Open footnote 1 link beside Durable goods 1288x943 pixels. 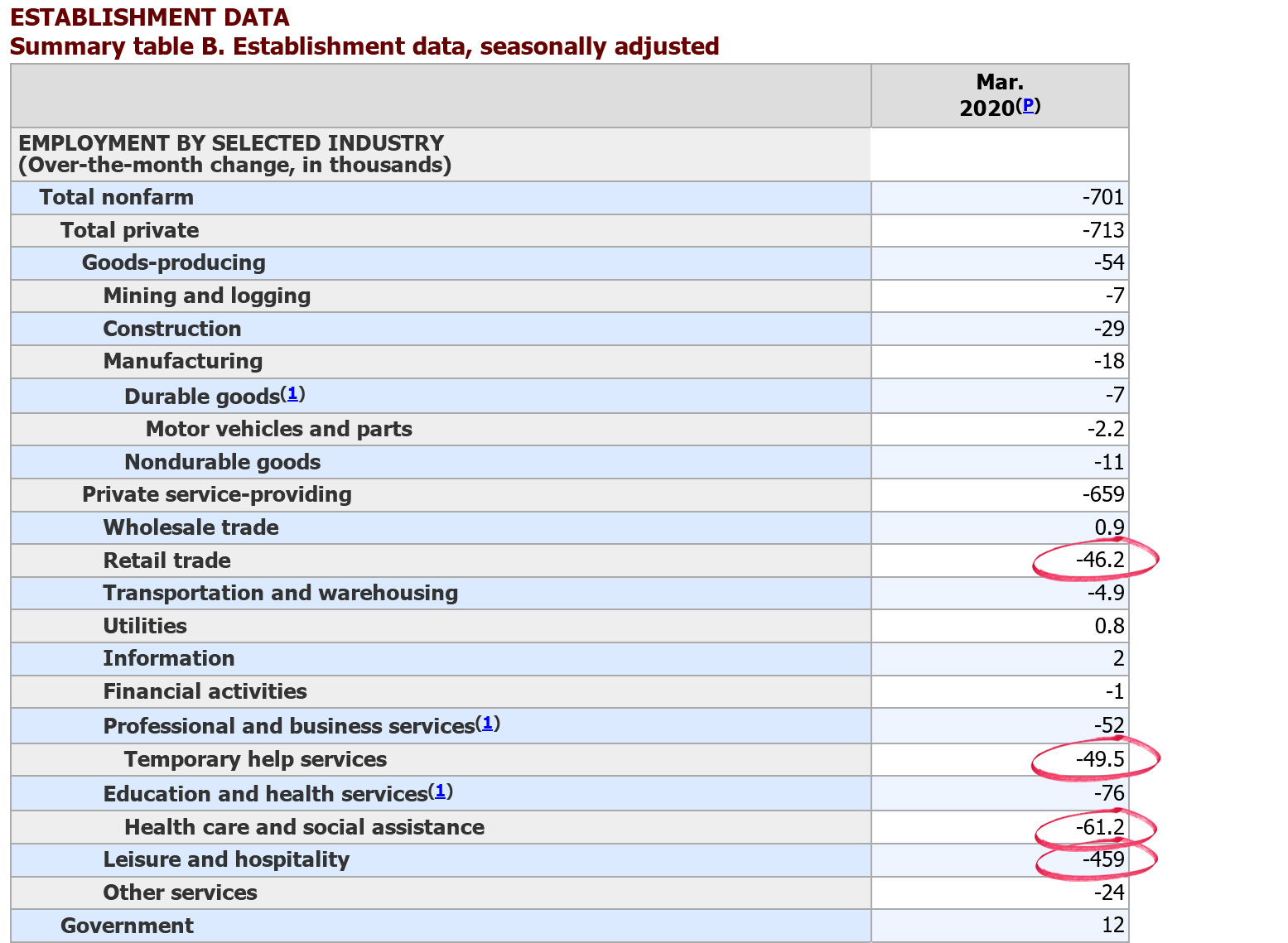pyautogui.click(x=292, y=393)
